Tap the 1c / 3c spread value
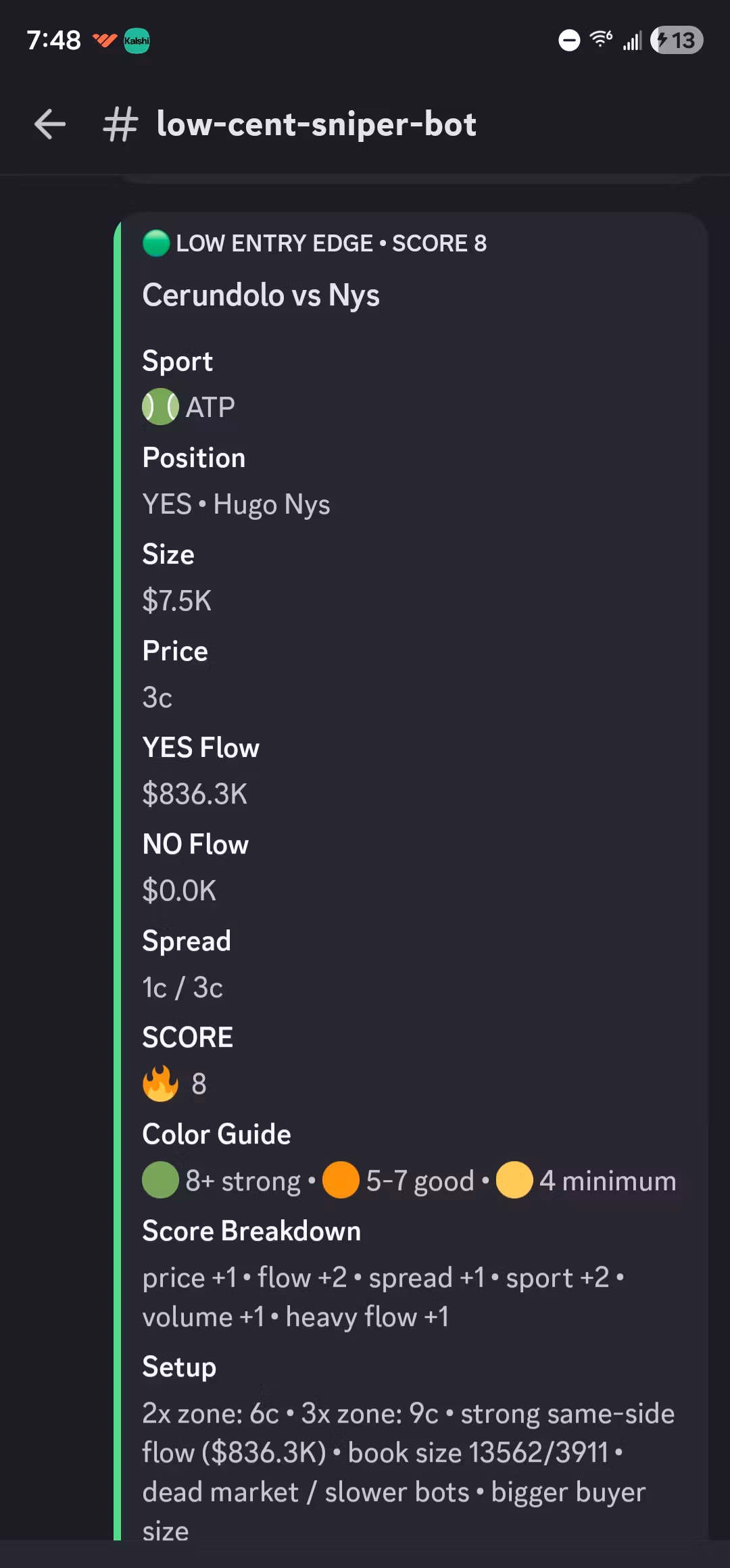Image resolution: width=730 pixels, height=1568 pixels. coord(182,988)
